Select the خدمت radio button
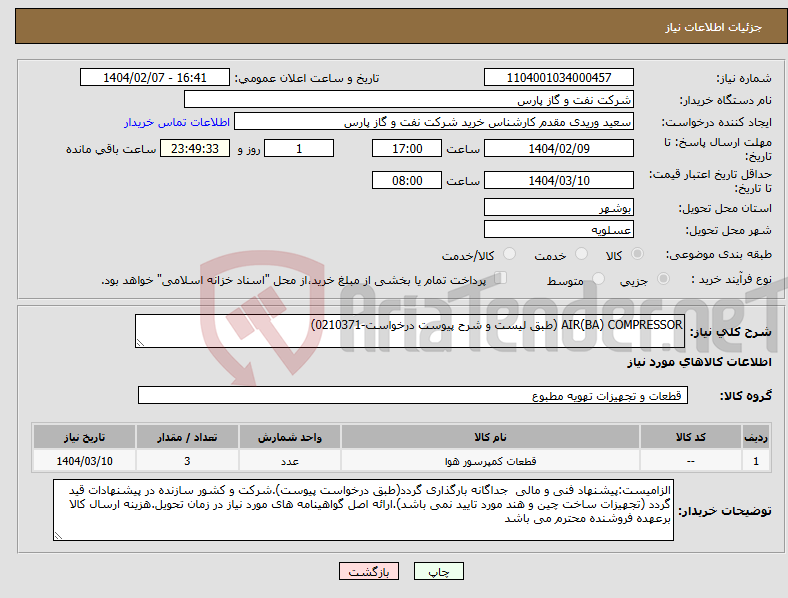The image size is (788, 598). (x=581, y=254)
